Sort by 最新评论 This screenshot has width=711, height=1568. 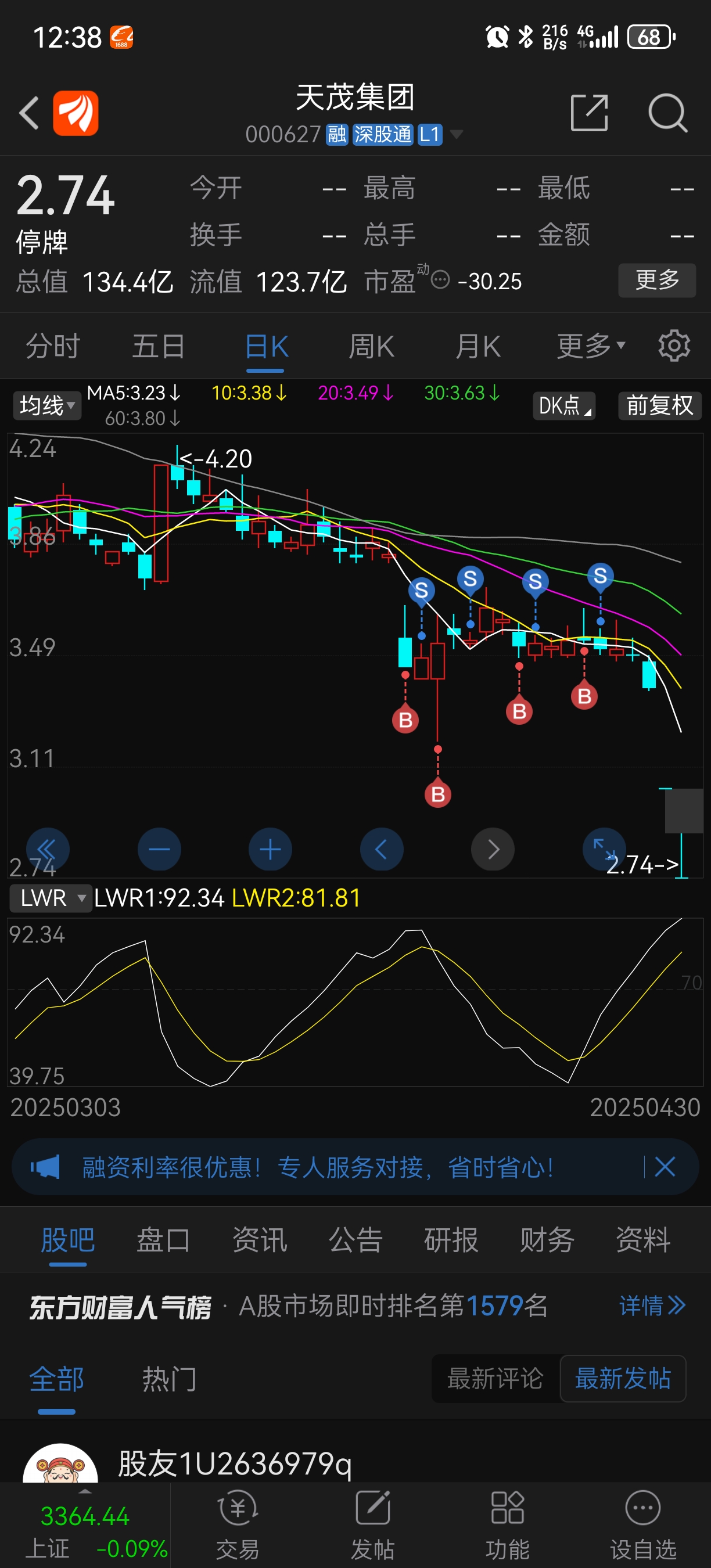click(495, 1379)
